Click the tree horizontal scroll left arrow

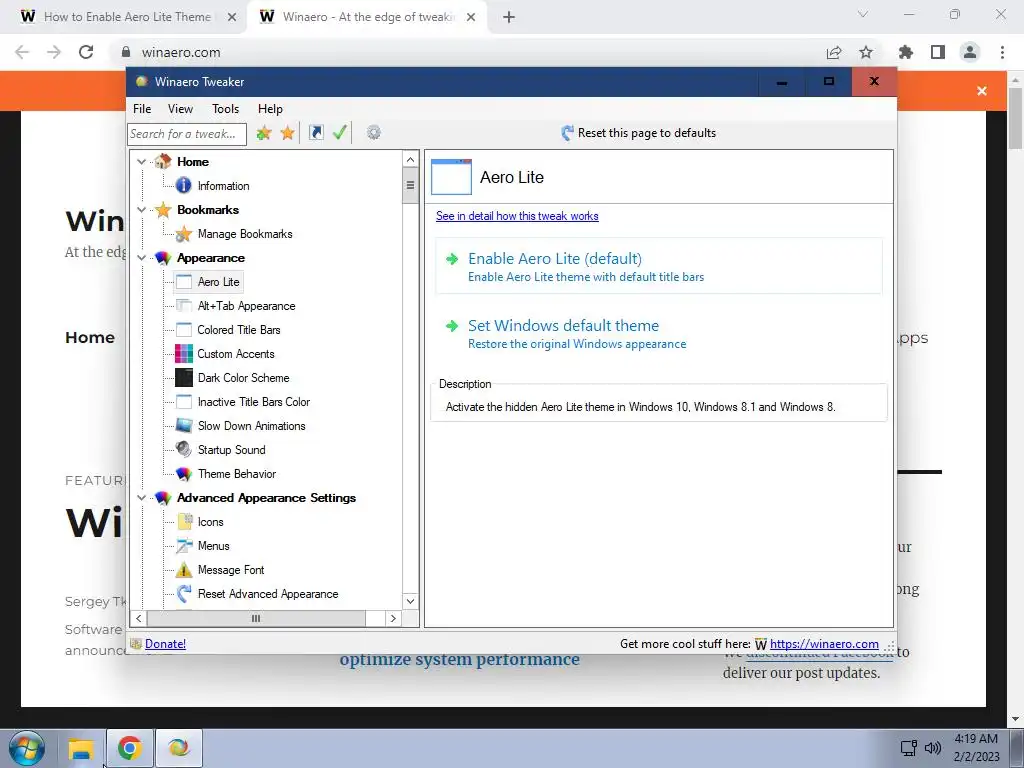(x=139, y=618)
